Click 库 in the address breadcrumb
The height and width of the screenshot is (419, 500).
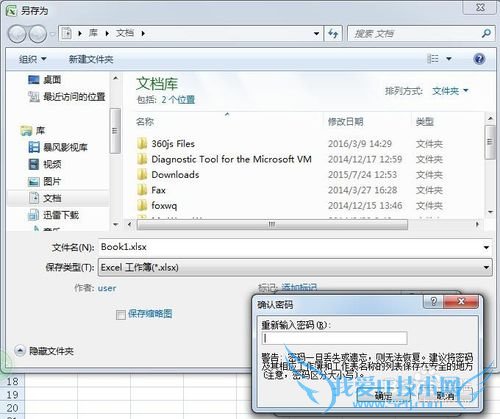93,33
